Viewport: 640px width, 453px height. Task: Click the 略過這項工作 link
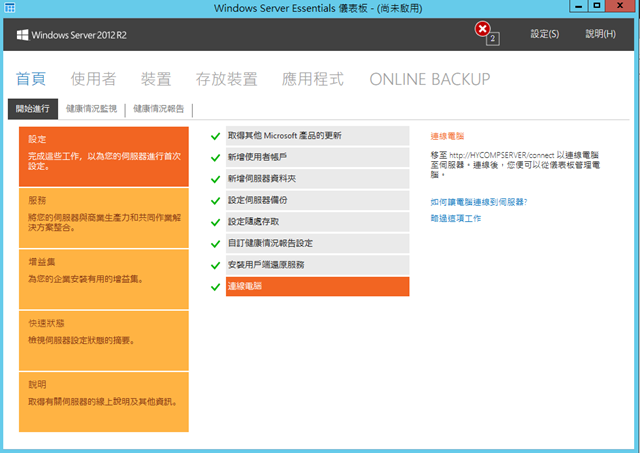[456, 218]
